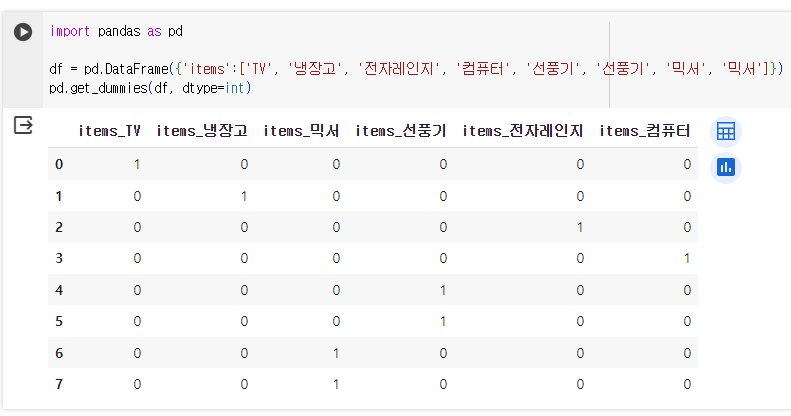Viewport: 791px width, 416px height.
Task: Select the items_선풍기 column header
Action: coord(401,131)
